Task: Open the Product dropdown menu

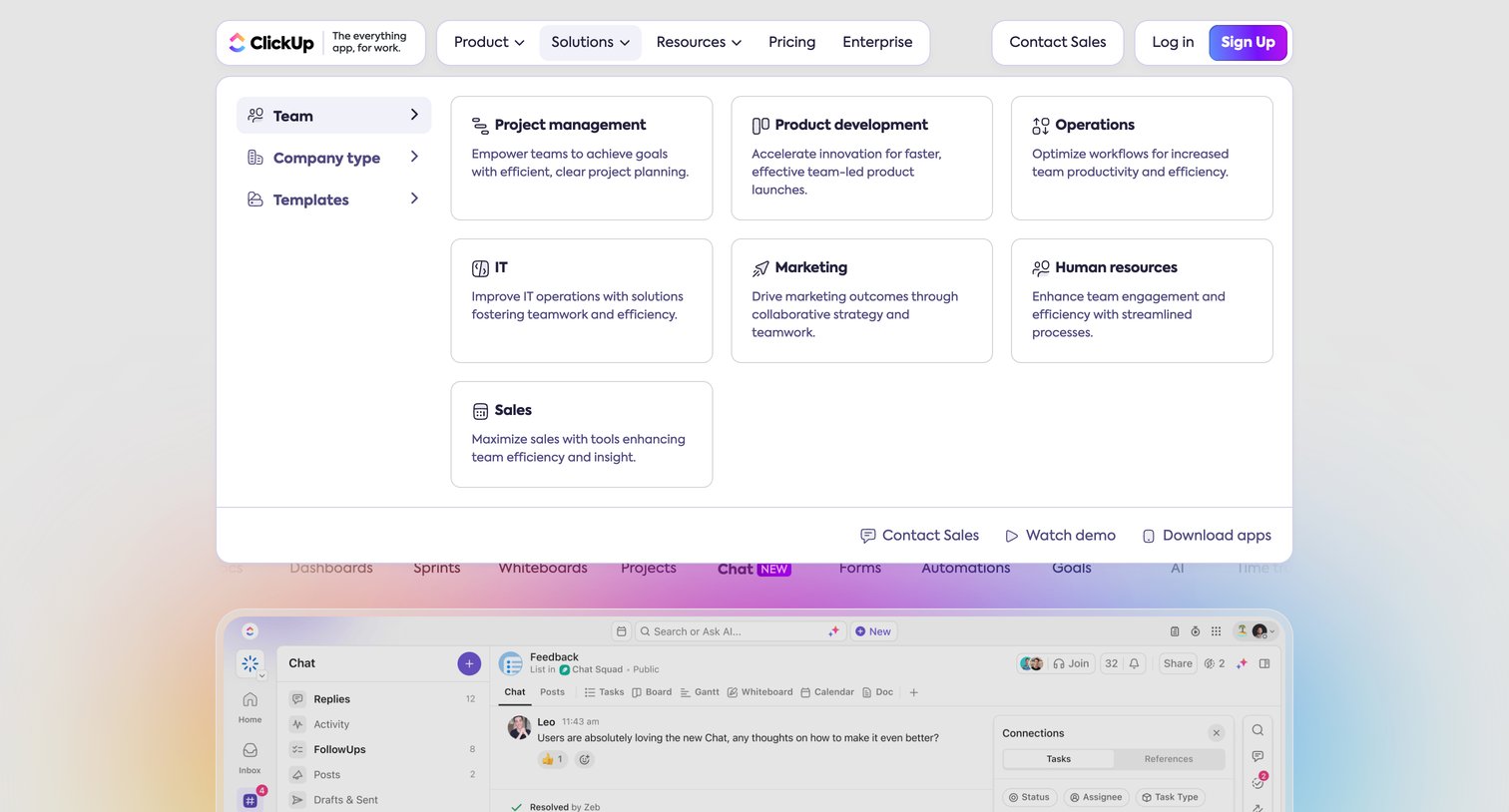Action: coord(489,42)
